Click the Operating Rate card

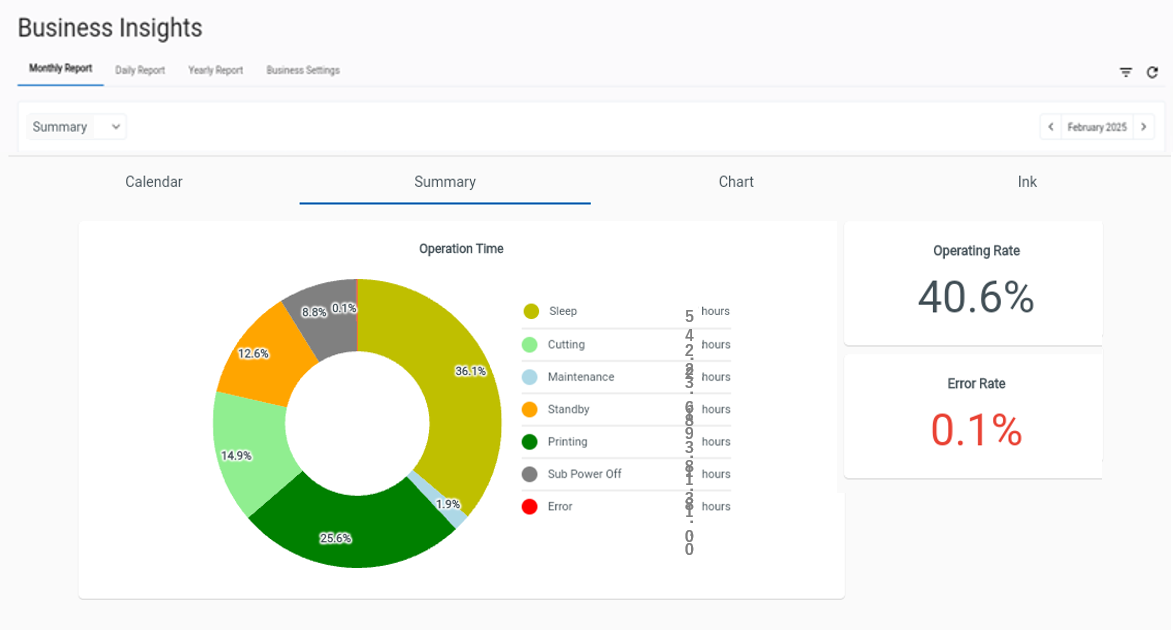tap(975, 283)
